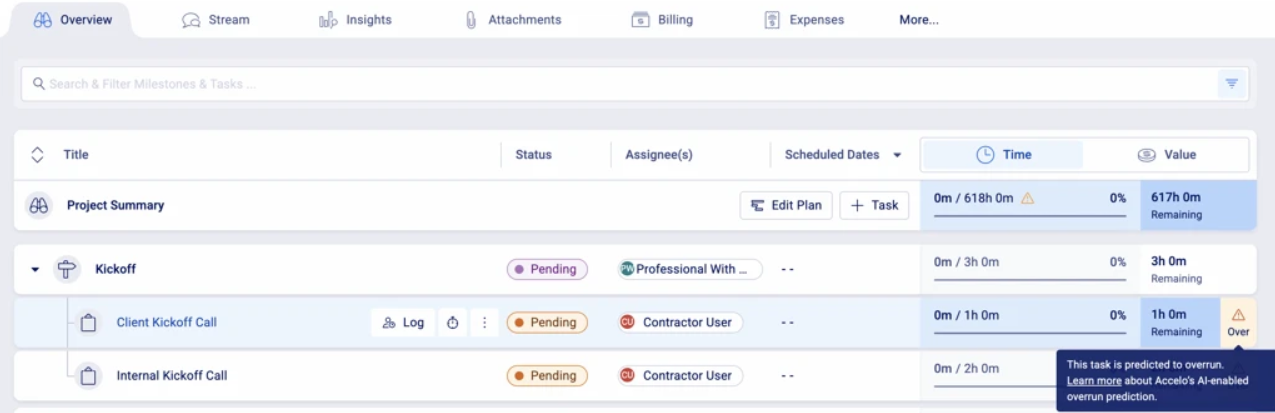1275x413 pixels.
Task: Collapse the Kickoff milestone
Action: point(35,269)
